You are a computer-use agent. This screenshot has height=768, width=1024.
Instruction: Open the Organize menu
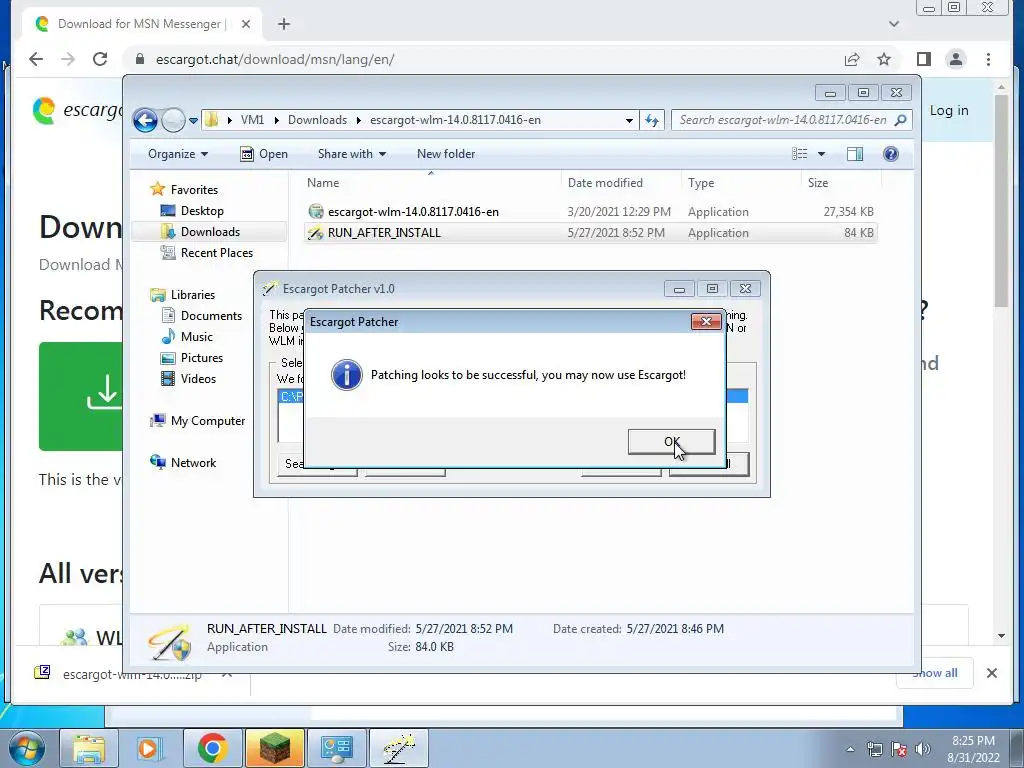tap(178, 154)
